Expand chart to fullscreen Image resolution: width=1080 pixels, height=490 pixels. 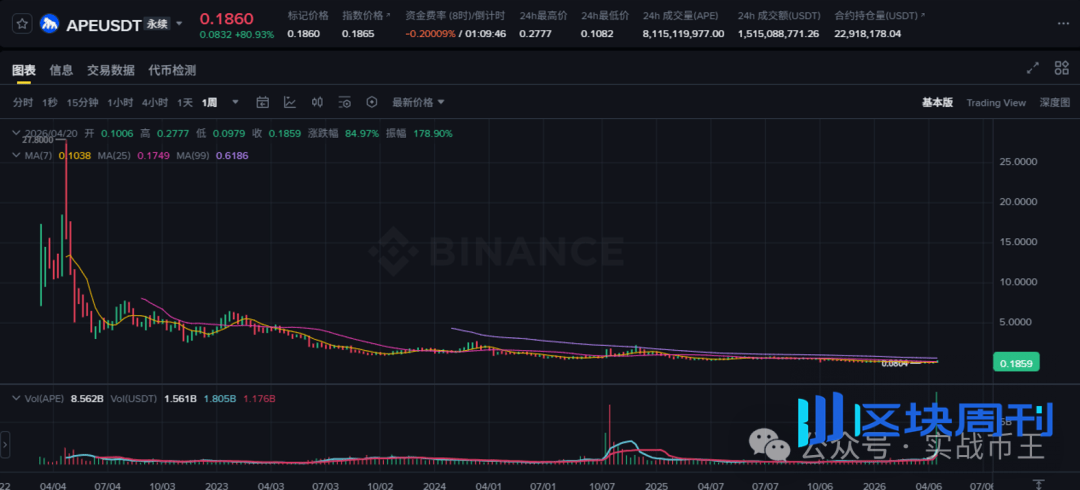1032,68
